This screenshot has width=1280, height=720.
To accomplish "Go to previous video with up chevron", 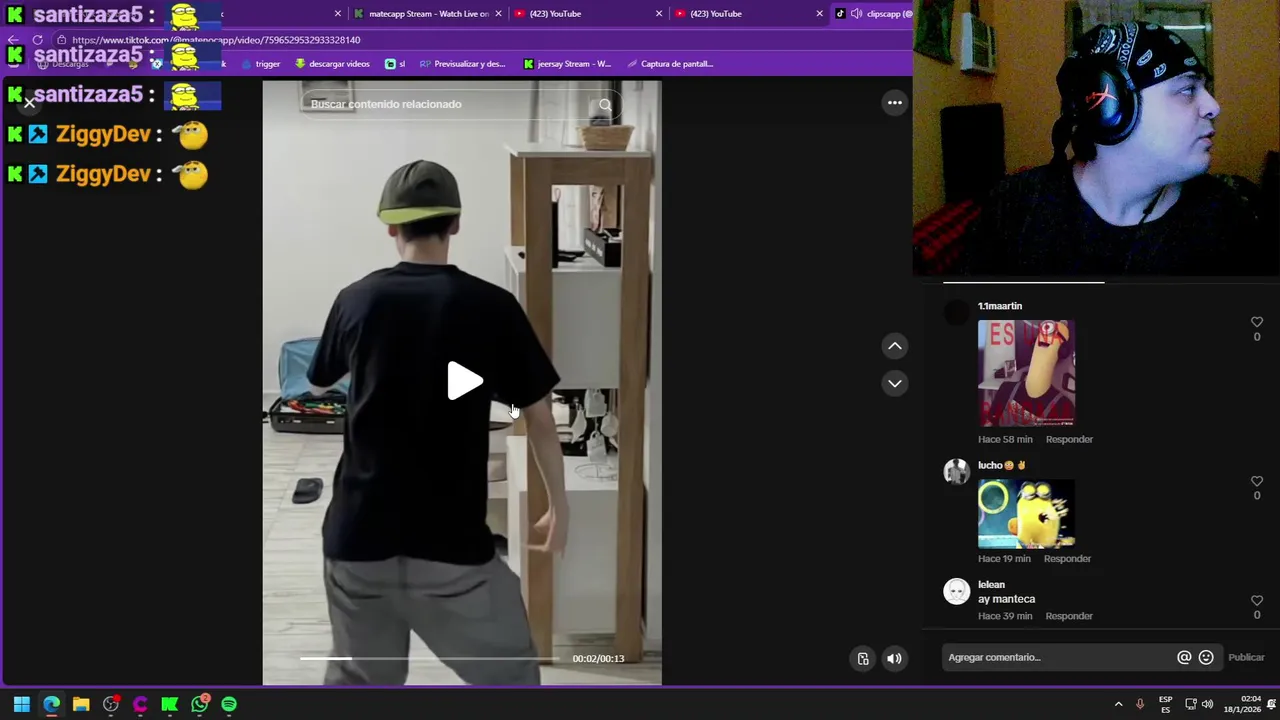I will (x=894, y=346).
